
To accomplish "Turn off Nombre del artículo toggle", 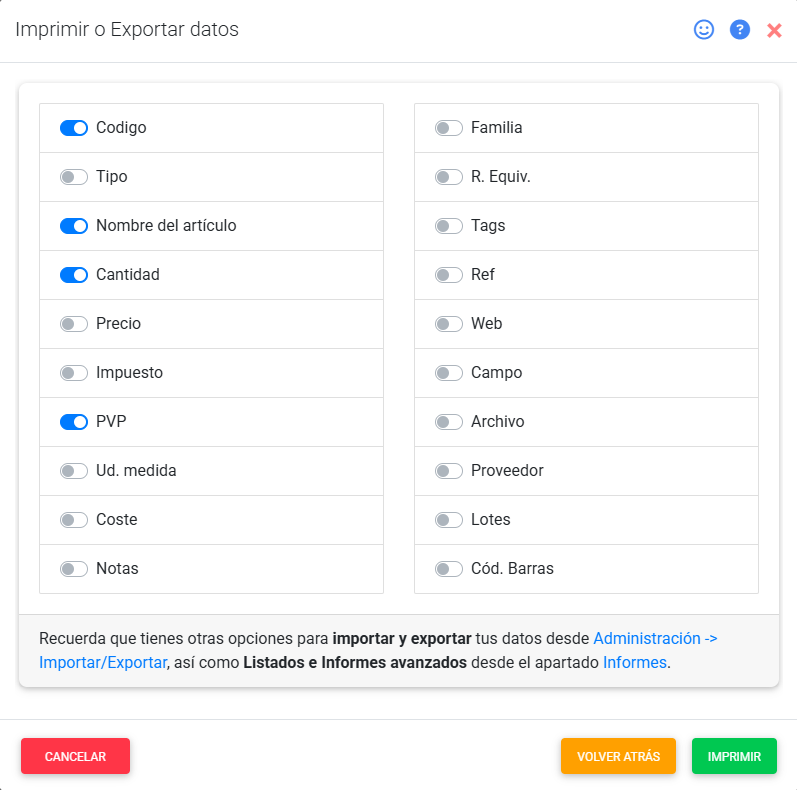I will 74,226.
